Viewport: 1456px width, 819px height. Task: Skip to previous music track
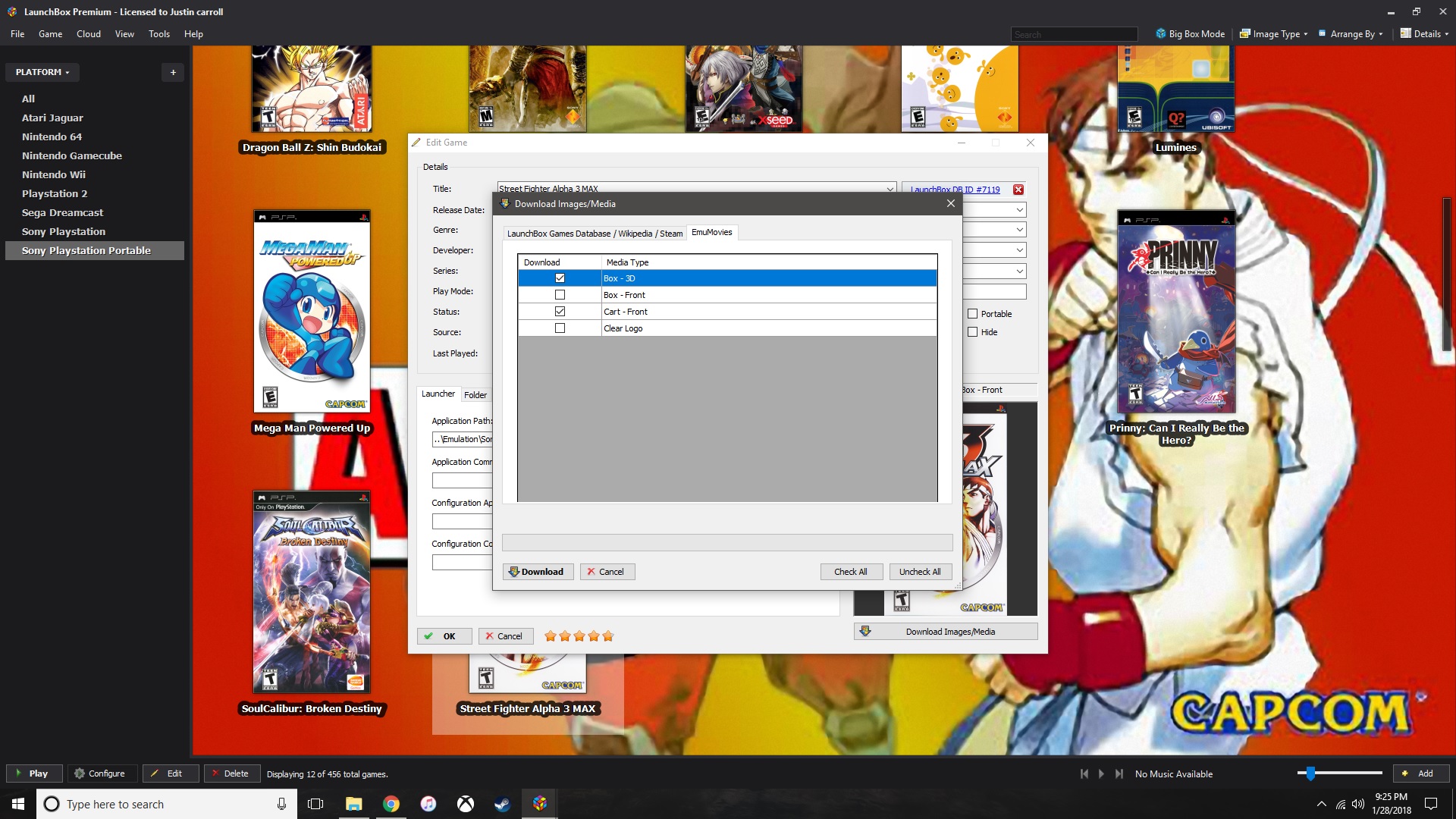[x=1084, y=773]
